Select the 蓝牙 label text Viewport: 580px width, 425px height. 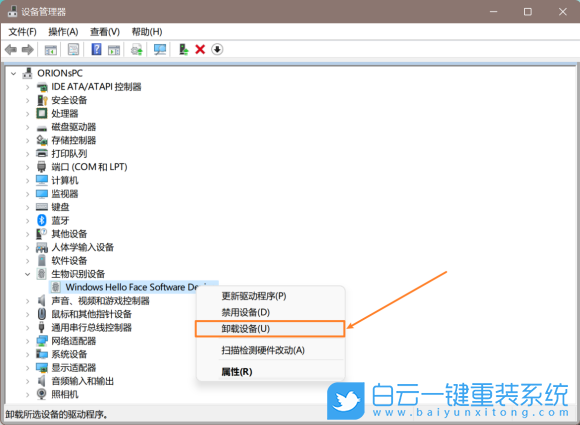point(60,220)
